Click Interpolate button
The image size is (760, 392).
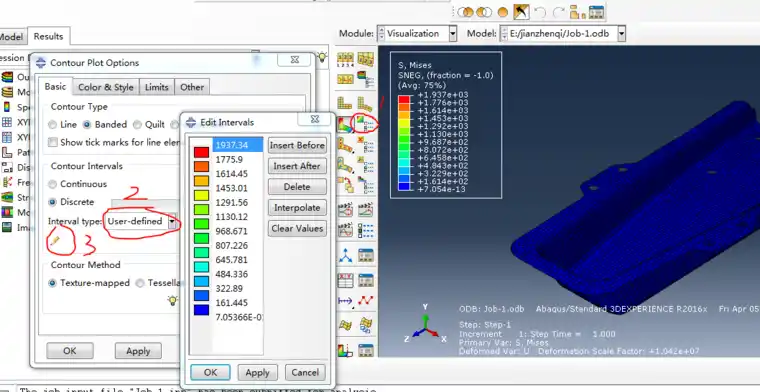point(297,208)
